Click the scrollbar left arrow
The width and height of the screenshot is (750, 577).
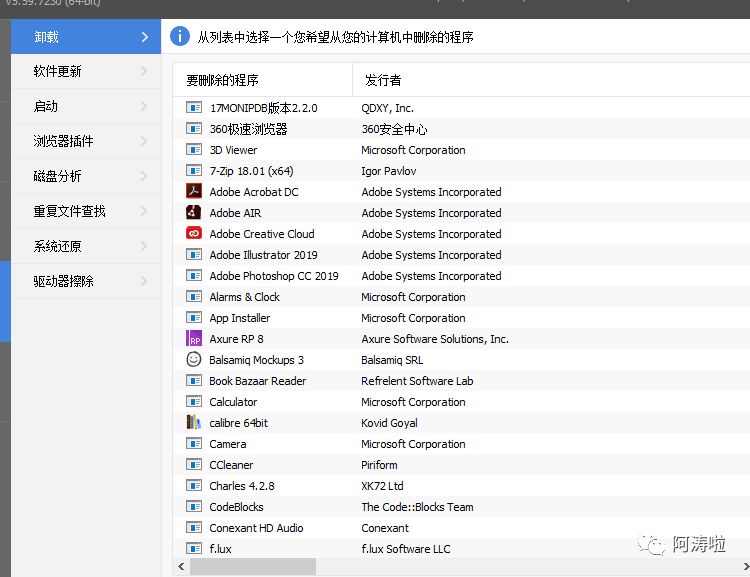181,566
